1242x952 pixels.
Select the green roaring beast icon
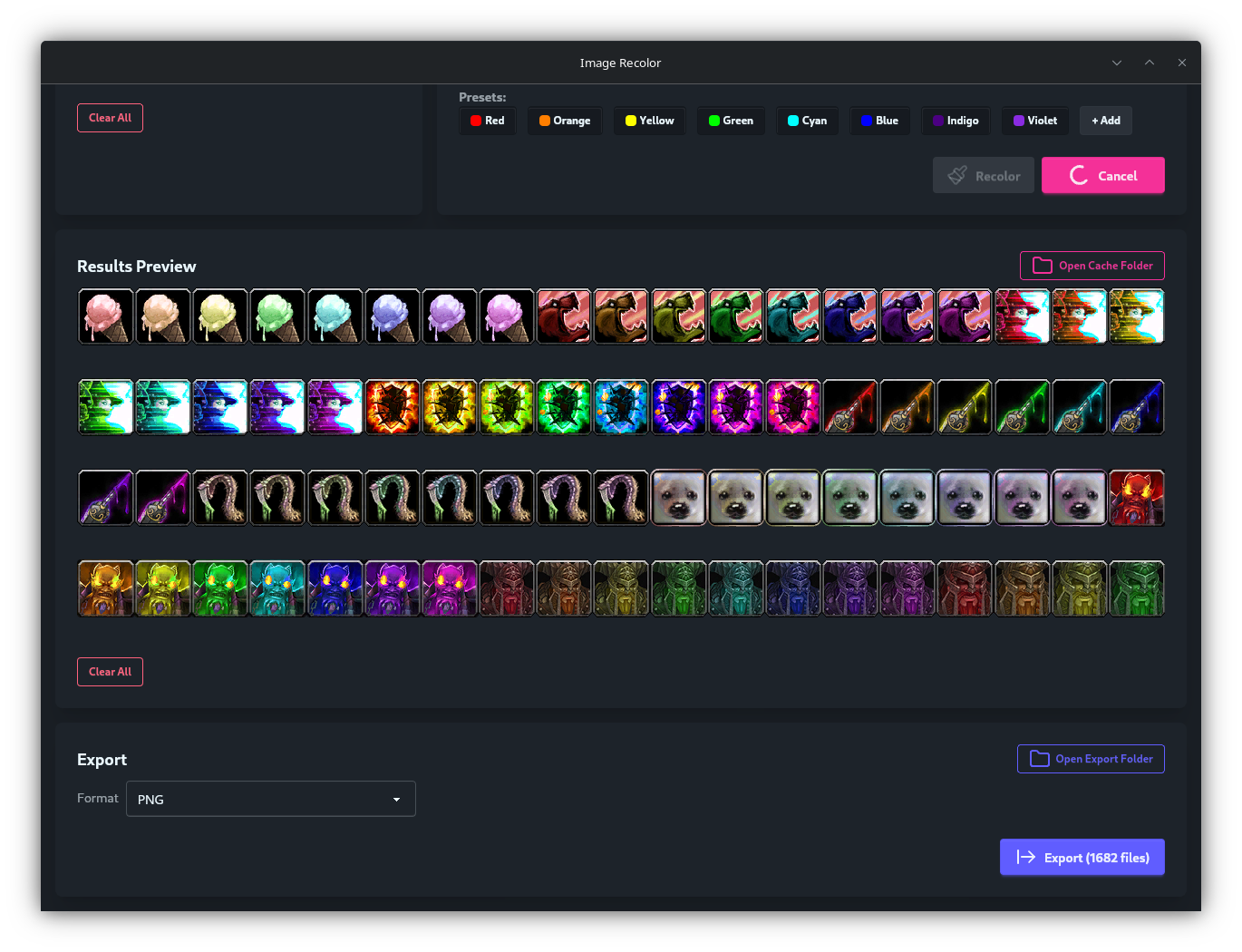736,316
